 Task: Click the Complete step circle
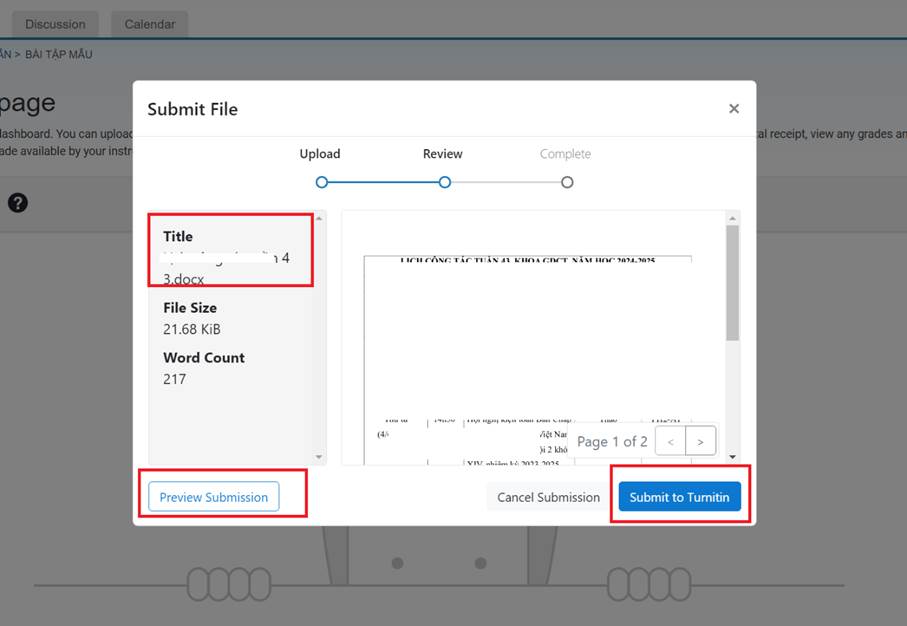point(567,182)
